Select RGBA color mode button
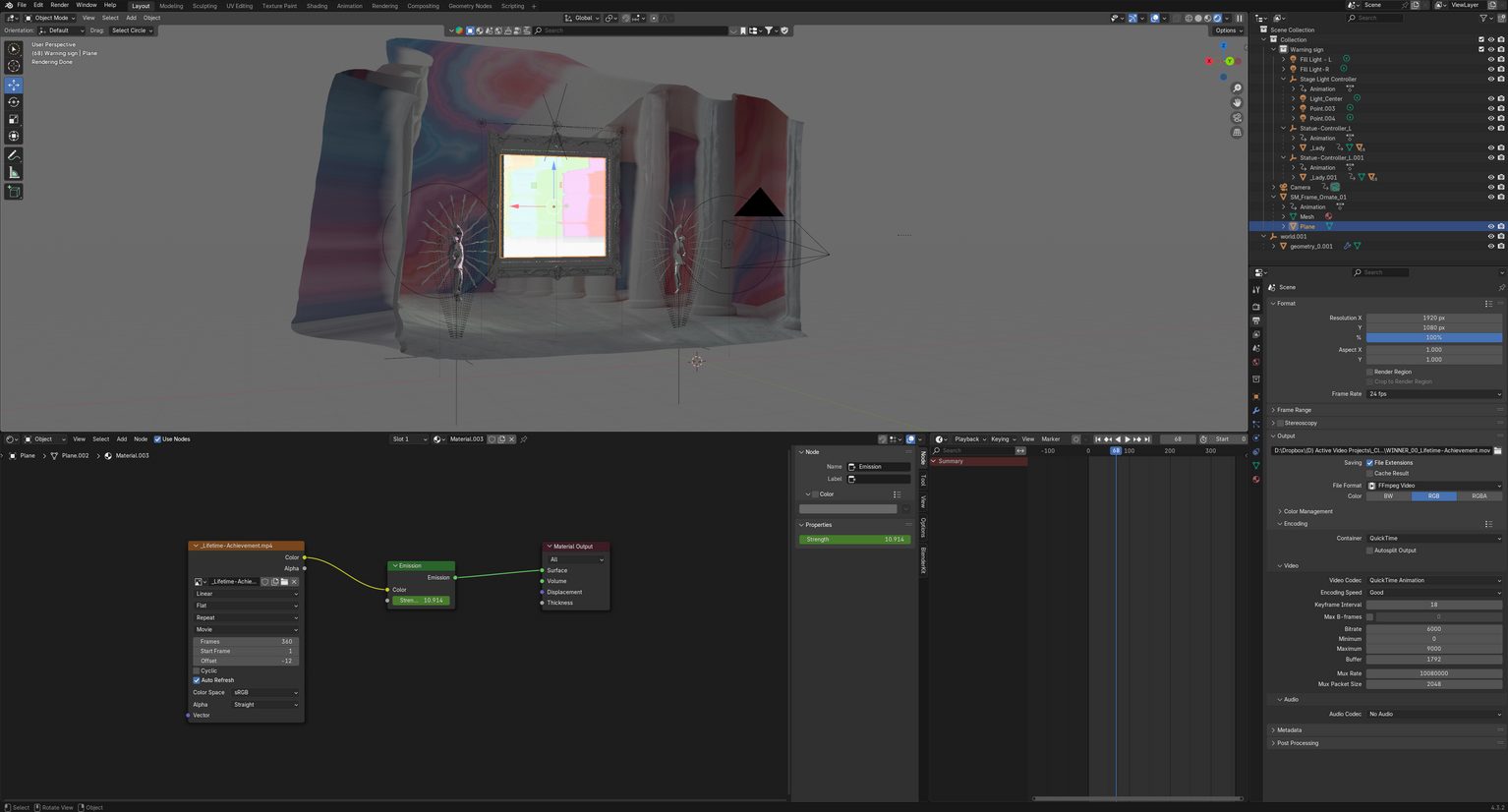This screenshot has width=1508, height=812. [1479, 496]
